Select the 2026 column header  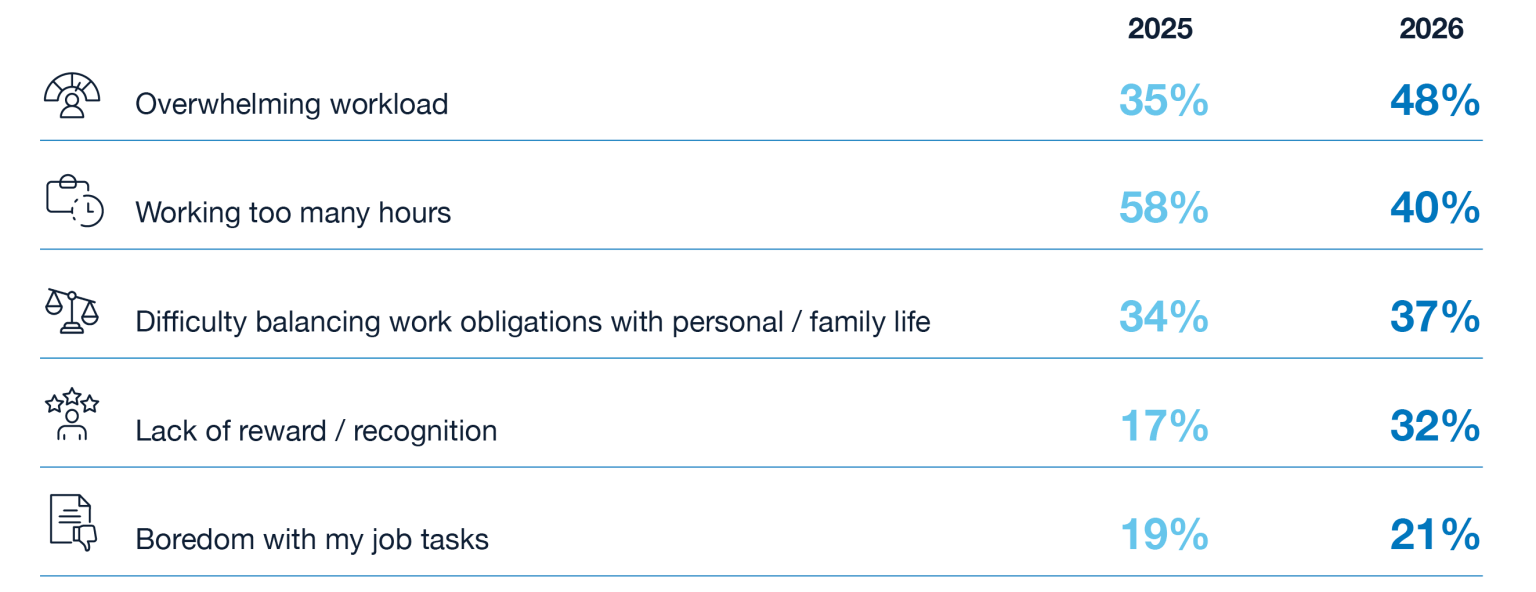coord(1431,30)
